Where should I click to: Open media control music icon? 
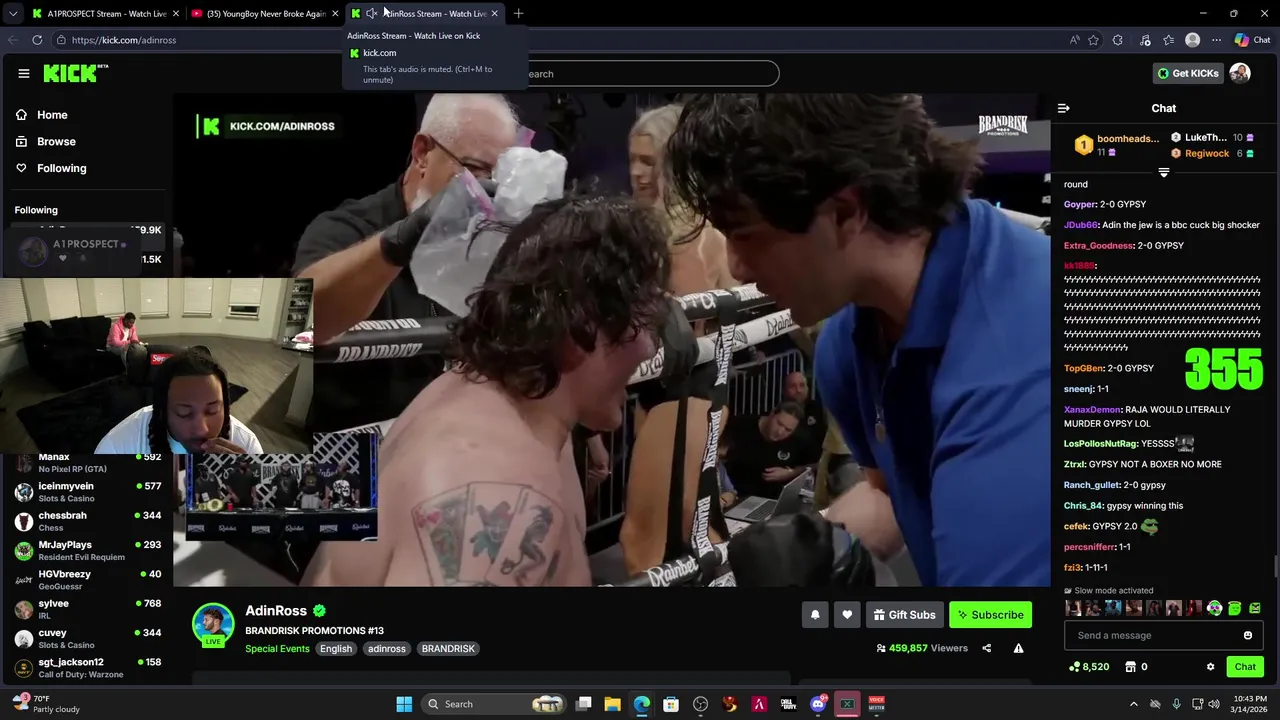pyautogui.click(x=1145, y=40)
